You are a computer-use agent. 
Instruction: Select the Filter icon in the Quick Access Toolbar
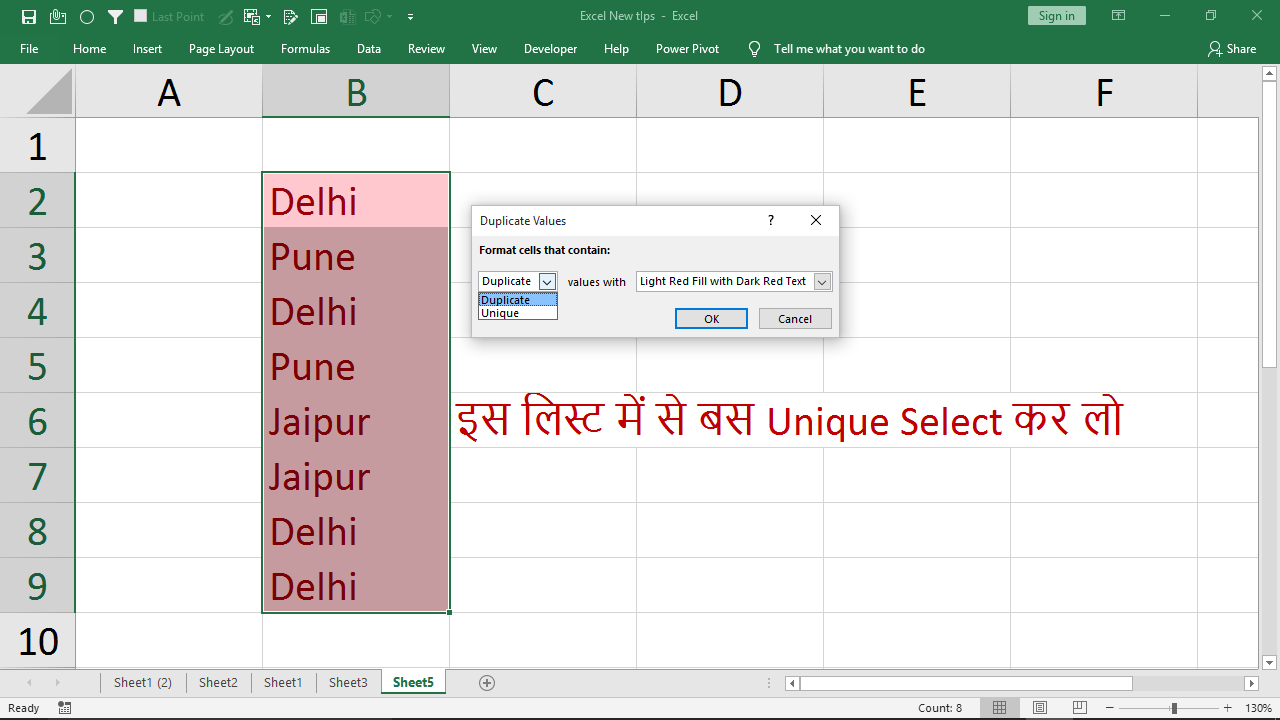click(x=114, y=16)
